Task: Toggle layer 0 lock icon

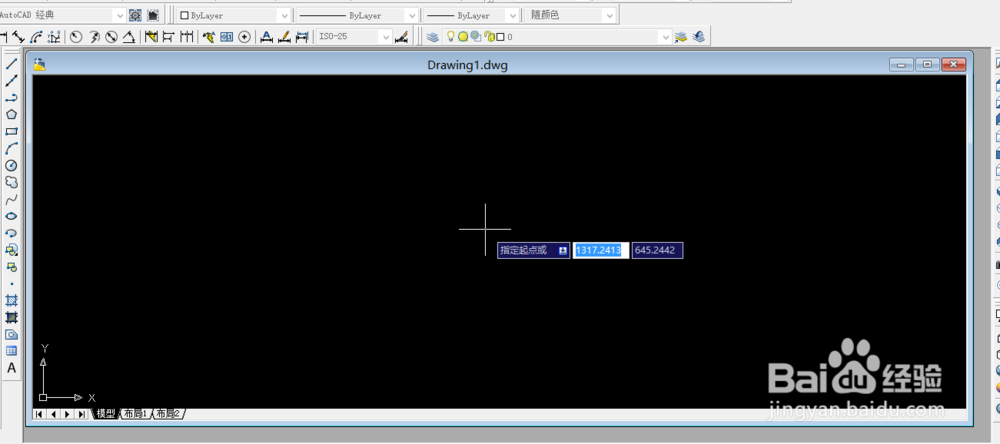Action: point(489,37)
